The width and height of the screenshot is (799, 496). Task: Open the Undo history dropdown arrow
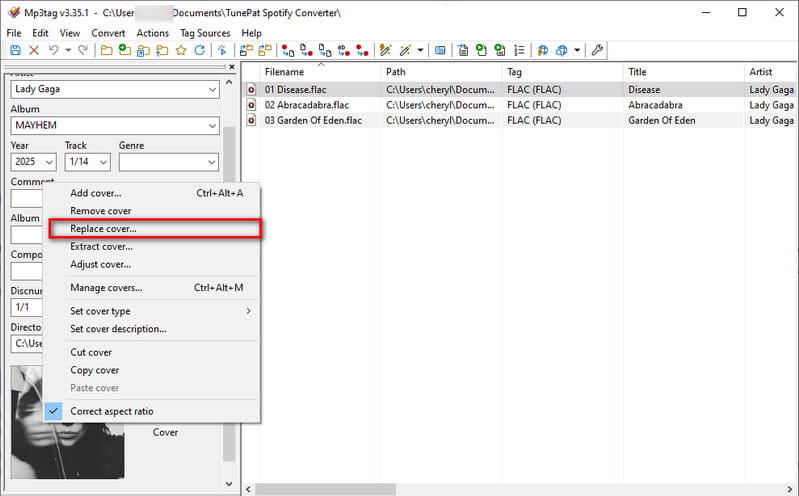coord(68,50)
